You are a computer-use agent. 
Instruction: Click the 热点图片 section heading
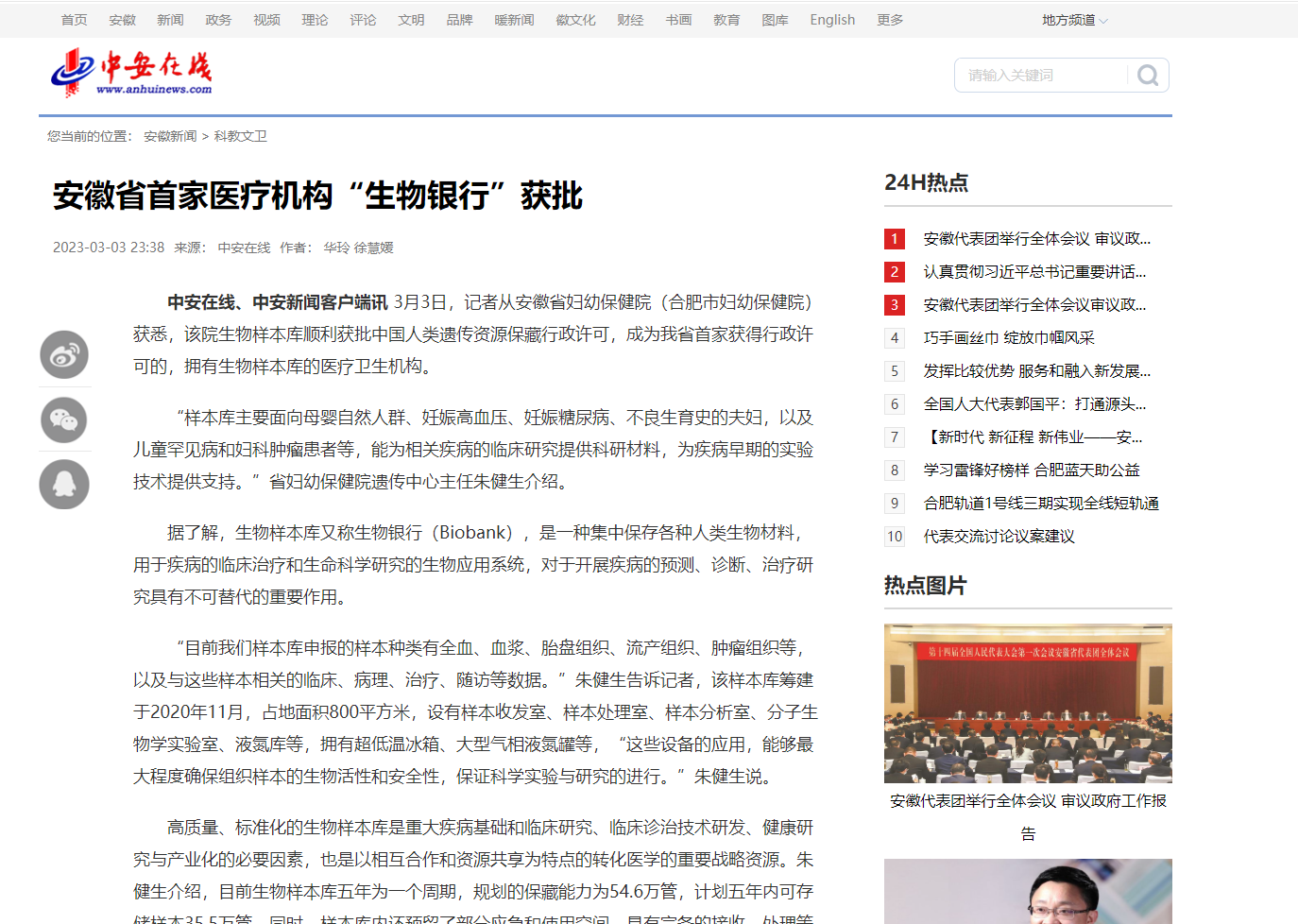[x=926, y=586]
